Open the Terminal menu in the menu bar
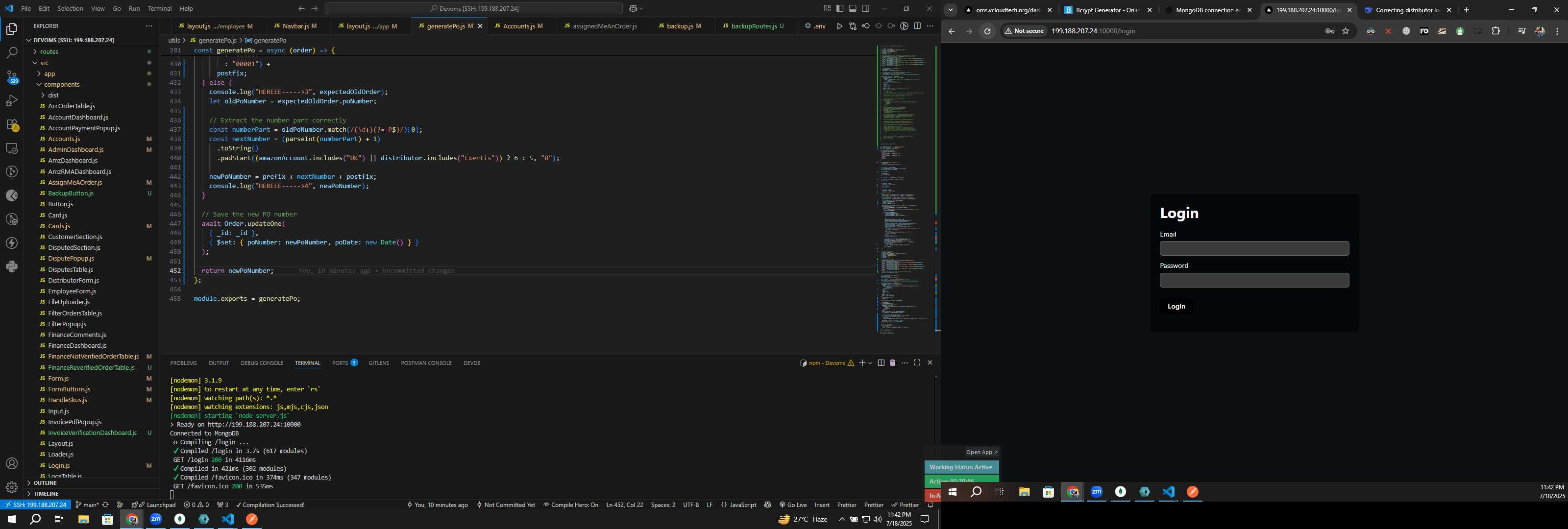Screen dimensions: 1568x529 tap(159, 8)
